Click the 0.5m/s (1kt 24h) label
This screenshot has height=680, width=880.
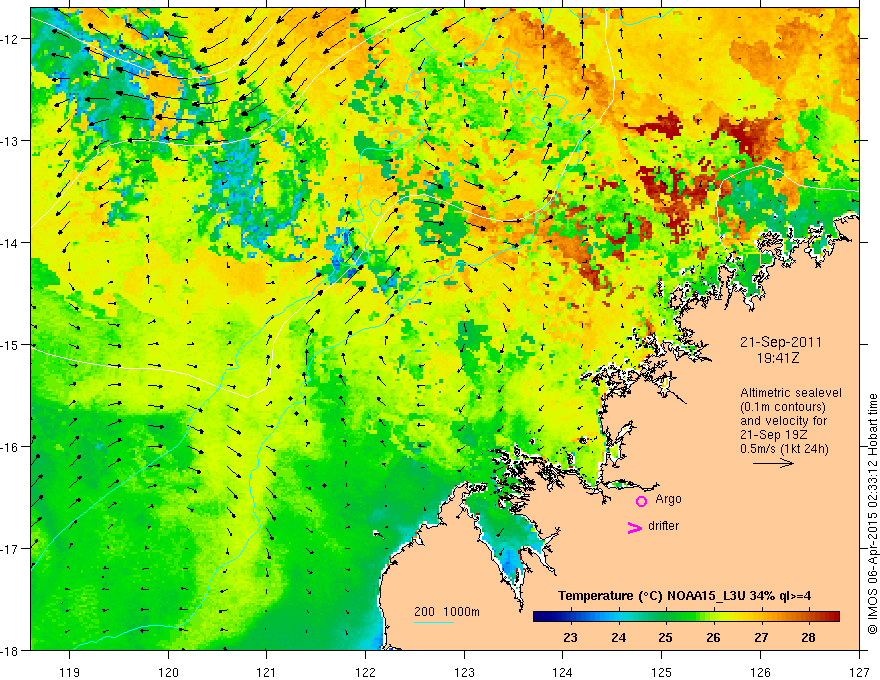click(x=784, y=449)
